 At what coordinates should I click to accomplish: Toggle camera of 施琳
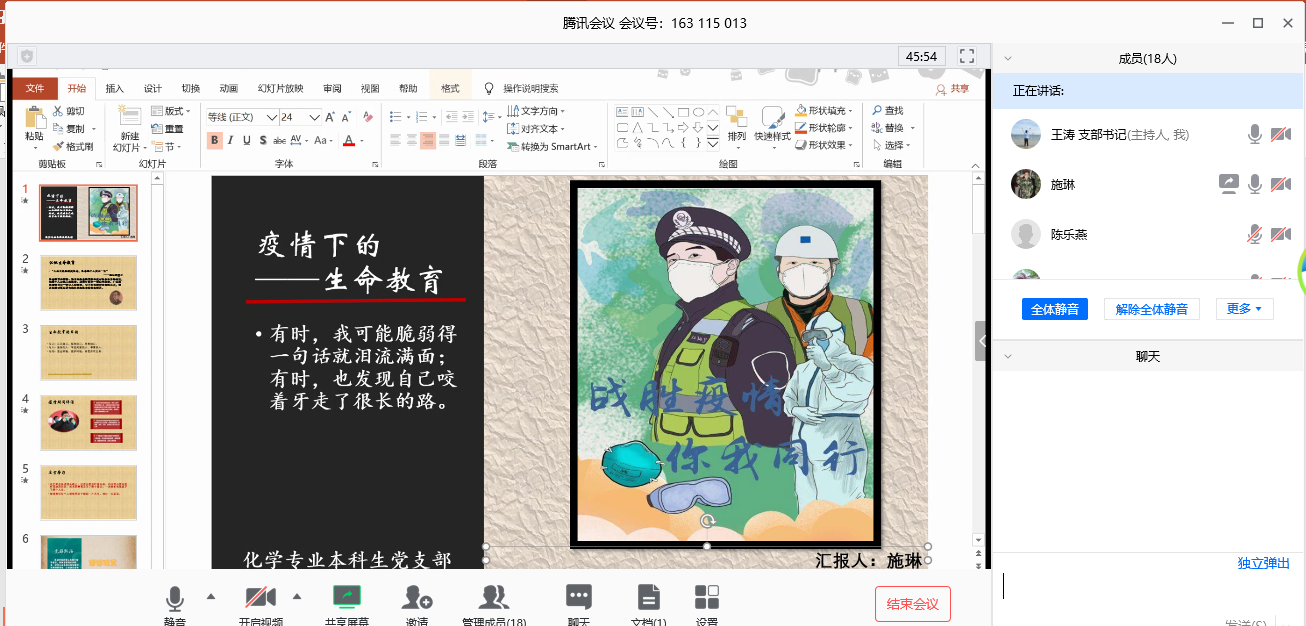(1280, 184)
